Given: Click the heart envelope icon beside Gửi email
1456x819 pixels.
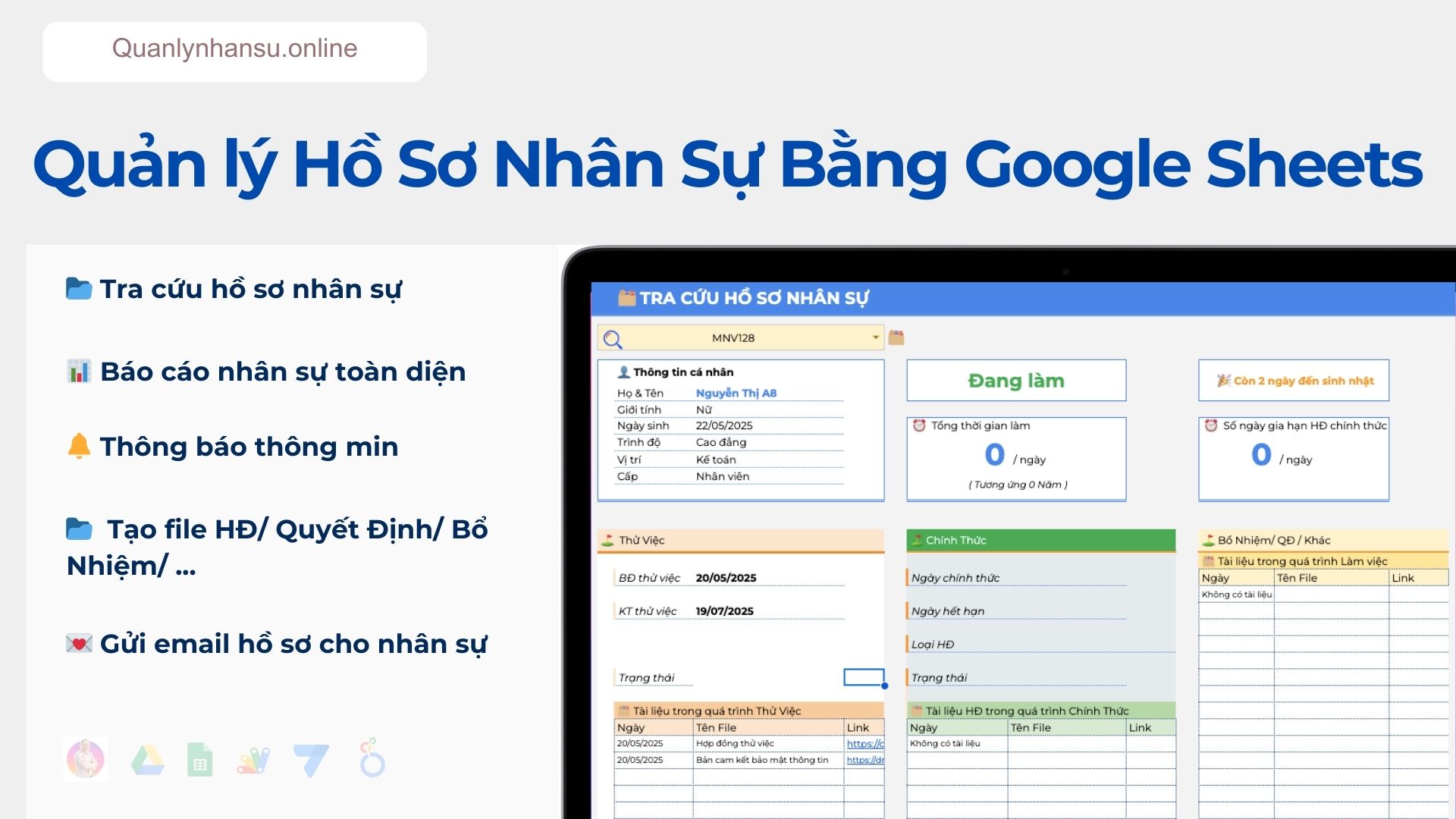Looking at the screenshot, I should [x=79, y=644].
